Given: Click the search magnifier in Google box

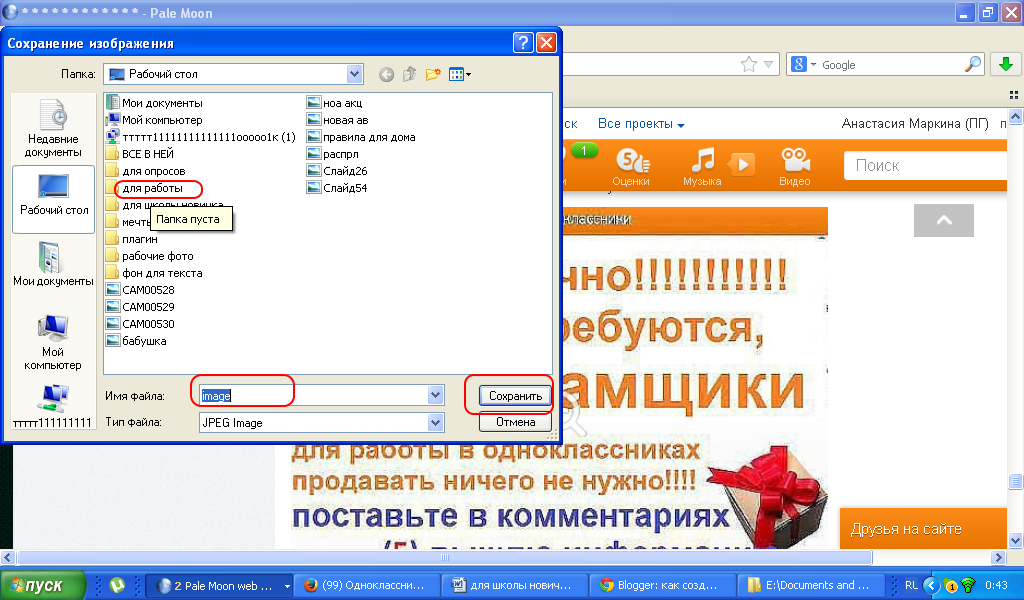Looking at the screenshot, I should coord(972,64).
